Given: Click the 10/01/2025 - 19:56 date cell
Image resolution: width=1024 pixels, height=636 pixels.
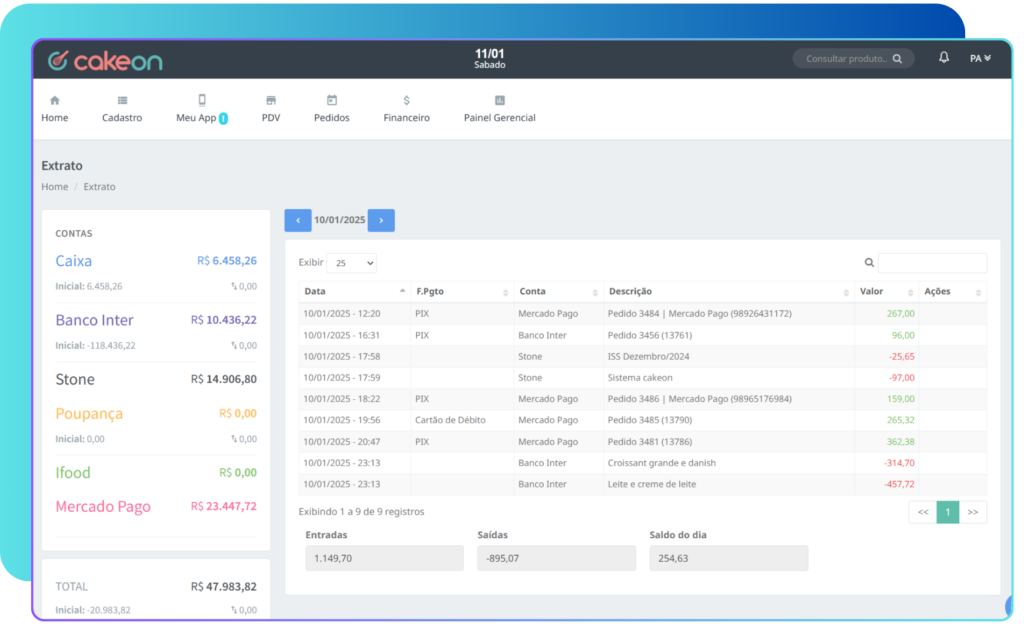Looking at the screenshot, I should [x=342, y=421].
